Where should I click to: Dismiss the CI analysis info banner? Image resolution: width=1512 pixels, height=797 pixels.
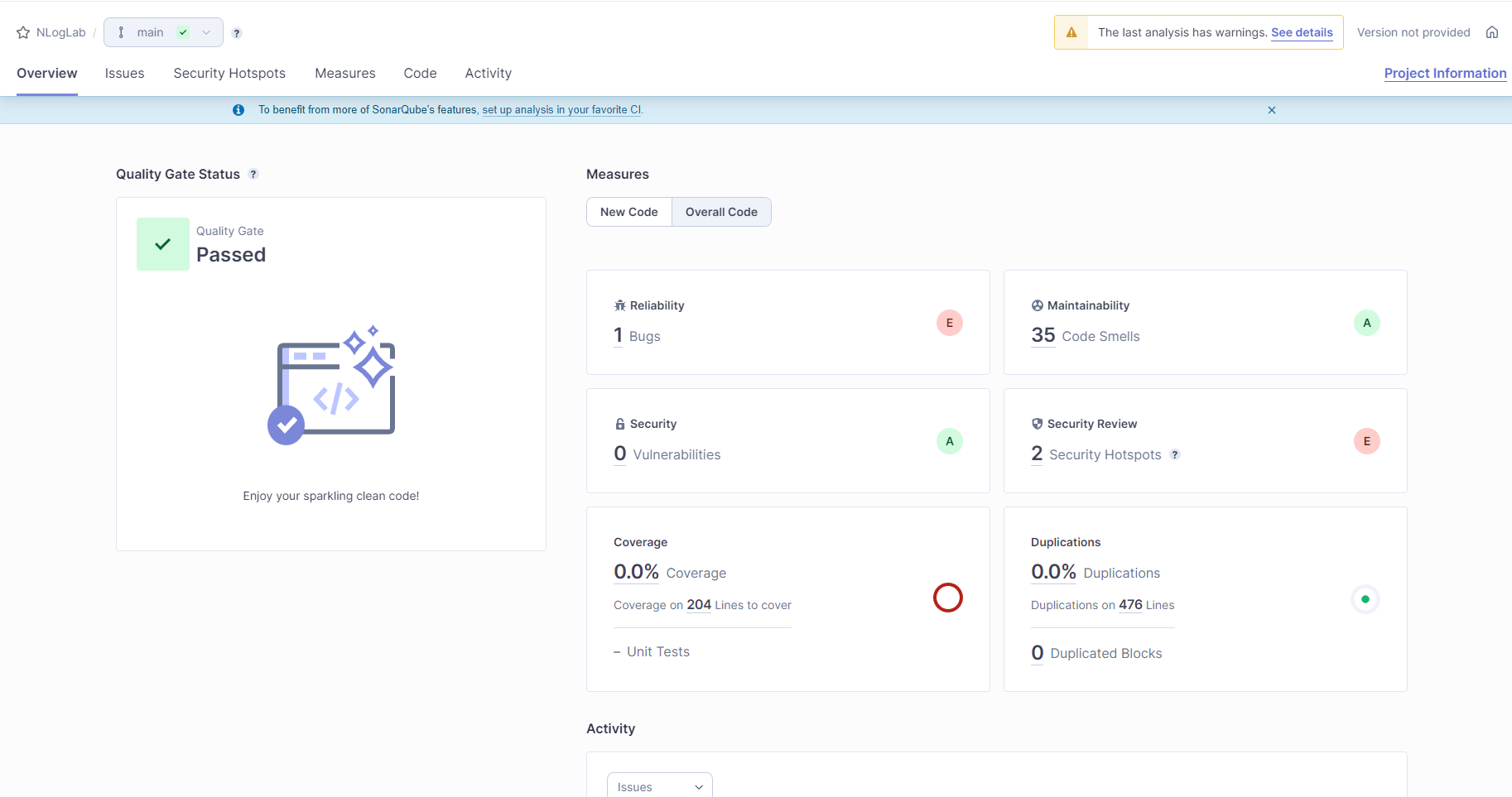1271,110
